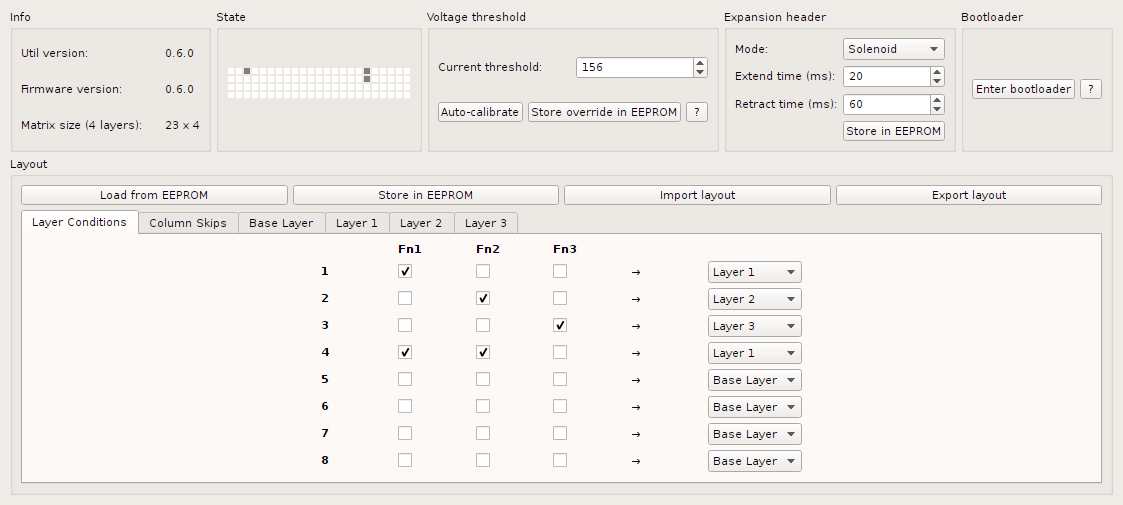
Task: Click the highlighted key in the State matrix
Action: pyautogui.click(x=247, y=71)
